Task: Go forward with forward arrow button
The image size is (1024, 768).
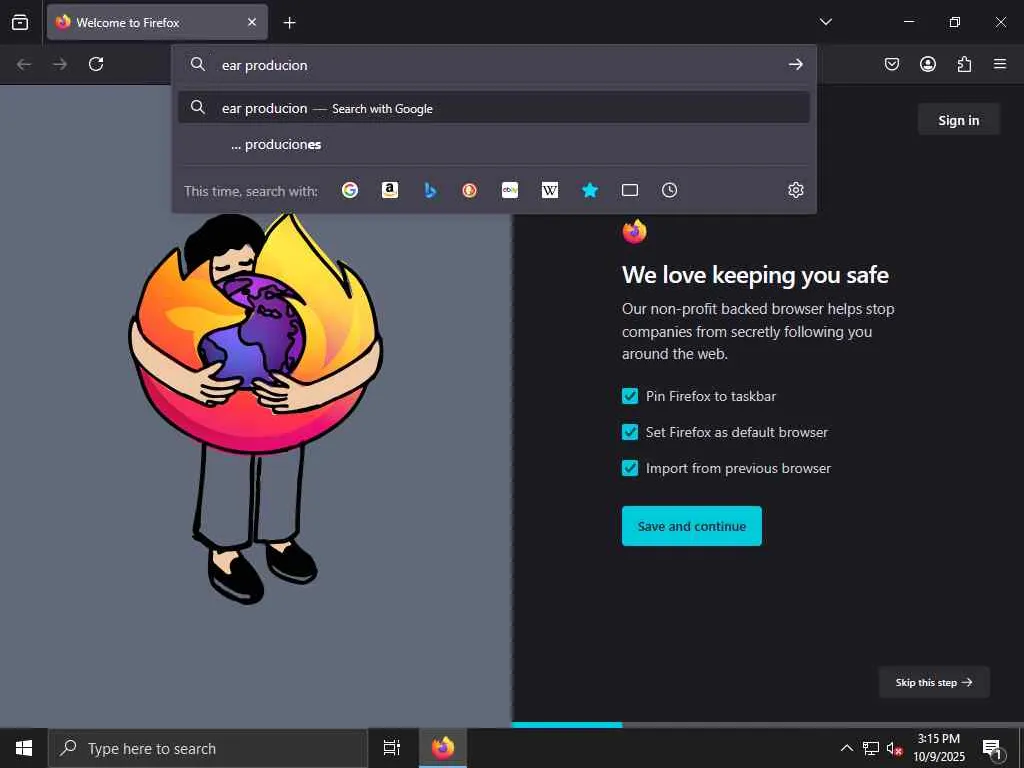Action: point(60,64)
